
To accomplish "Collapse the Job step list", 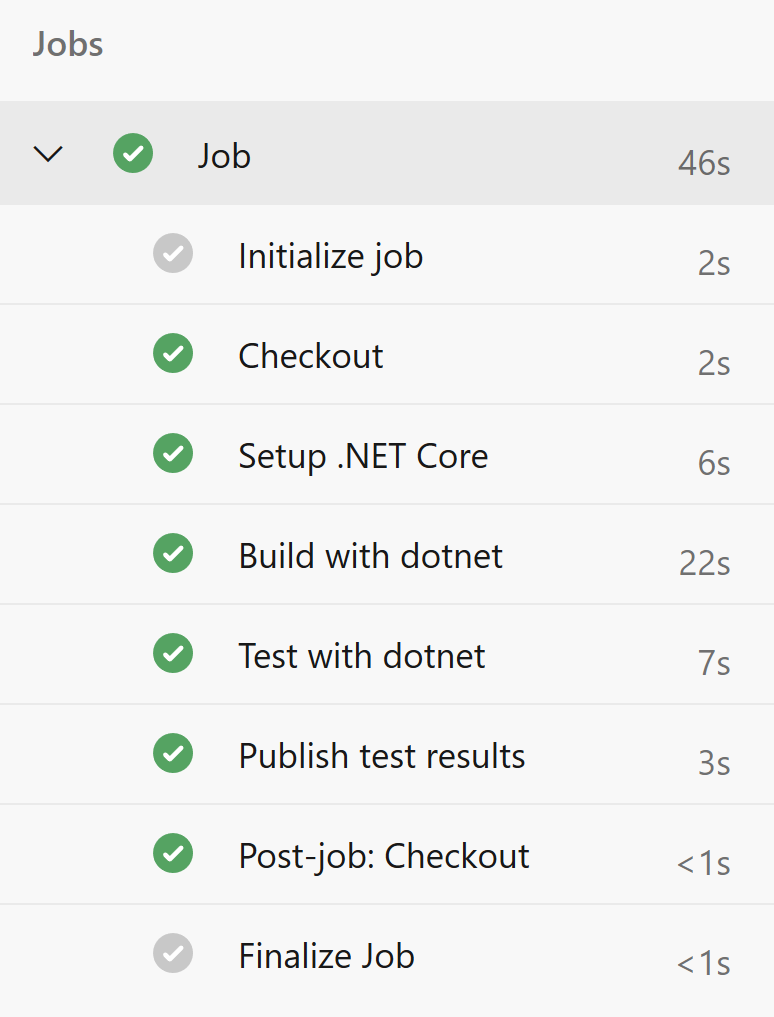I will coord(47,153).
